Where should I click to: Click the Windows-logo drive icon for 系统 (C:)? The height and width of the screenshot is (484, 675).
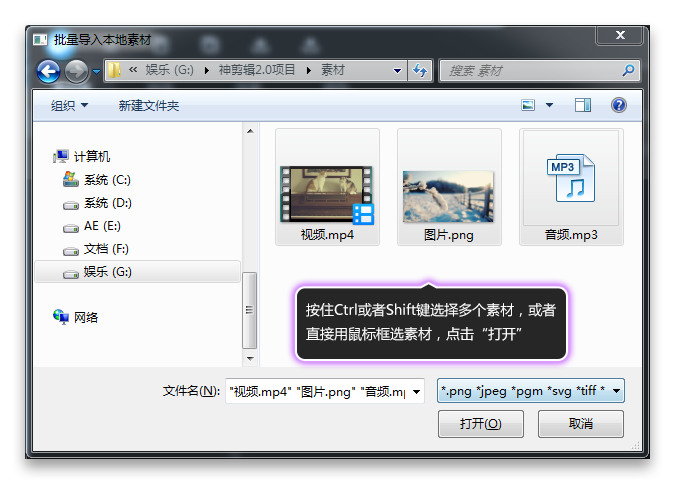(x=71, y=179)
